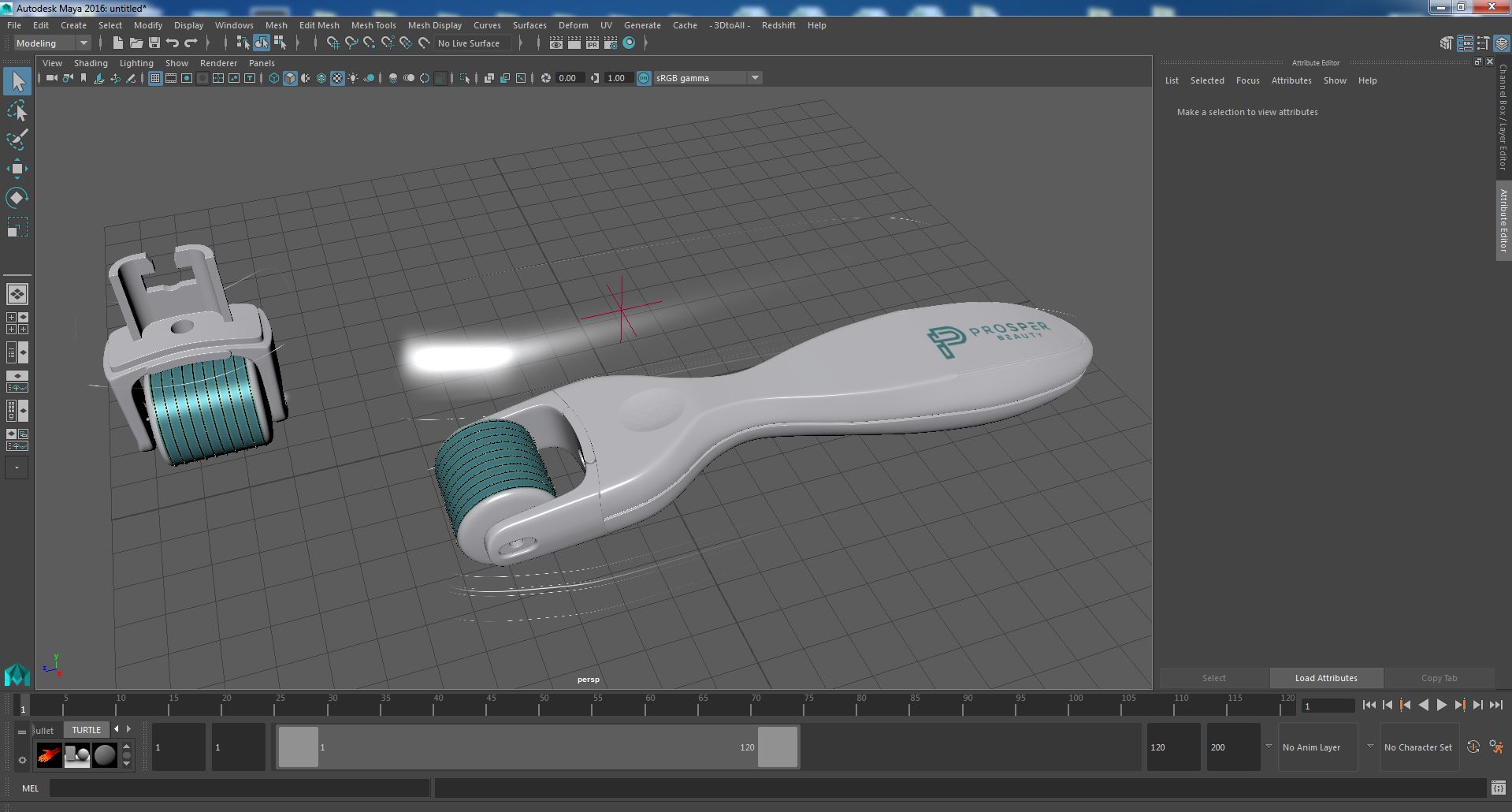Open the Render View window icon

tap(556, 43)
